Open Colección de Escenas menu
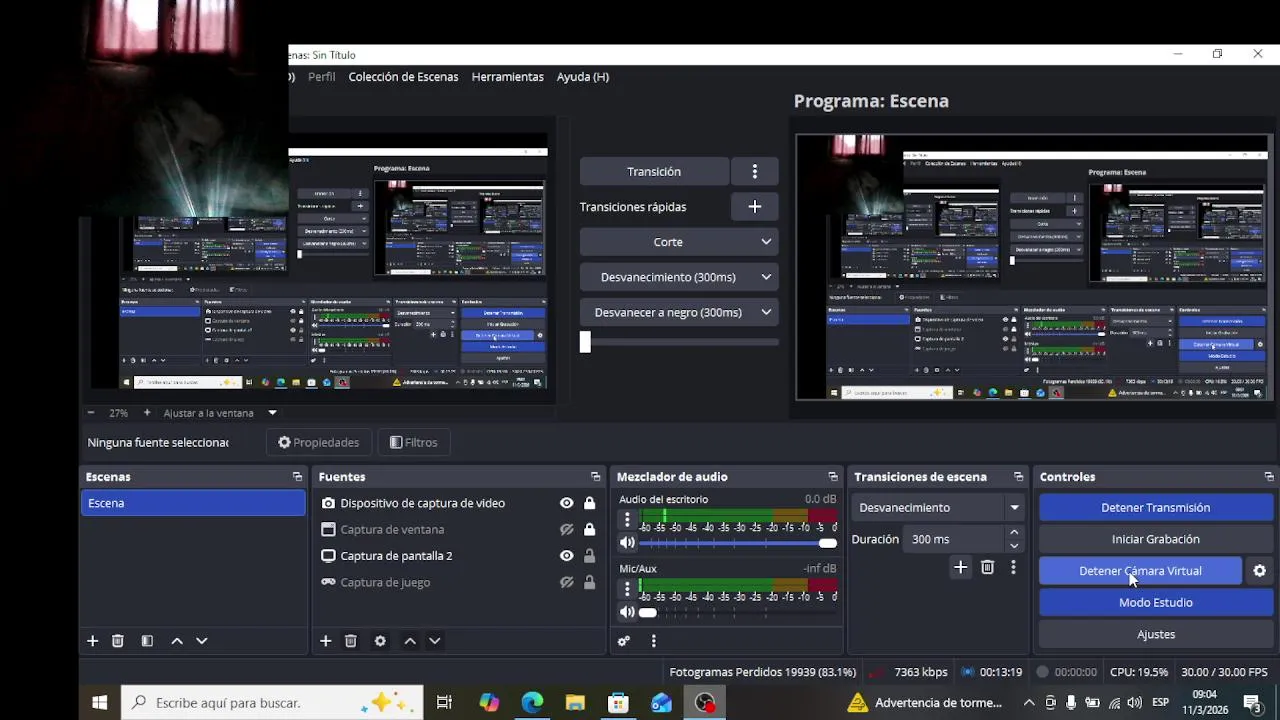The width and height of the screenshot is (1280, 720). [403, 77]
